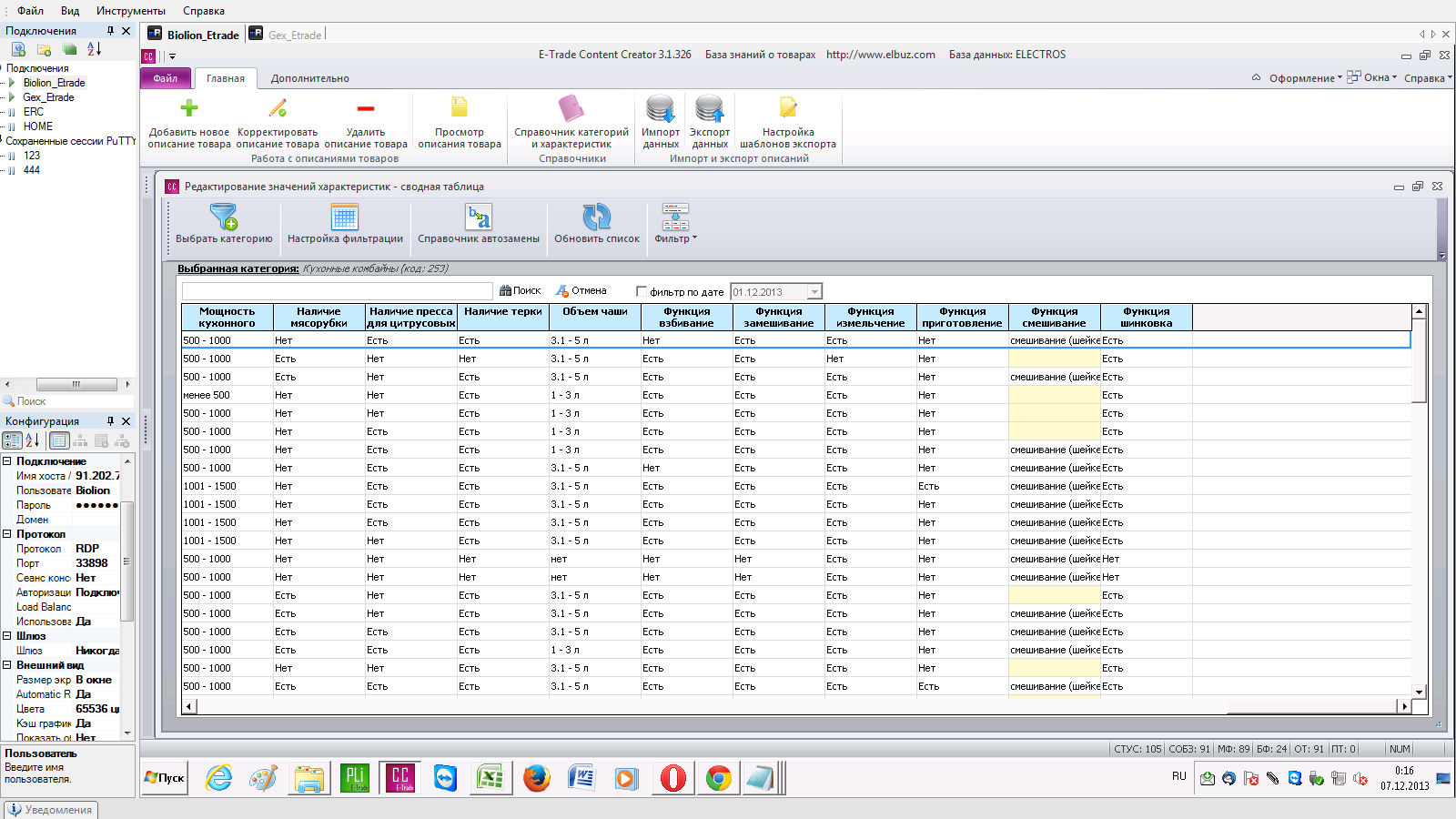Screen dimensions: 1456x819
Task: Launch Internet Explorer from the taskbar
Action: pyautogui.click(x=218, y=778)
